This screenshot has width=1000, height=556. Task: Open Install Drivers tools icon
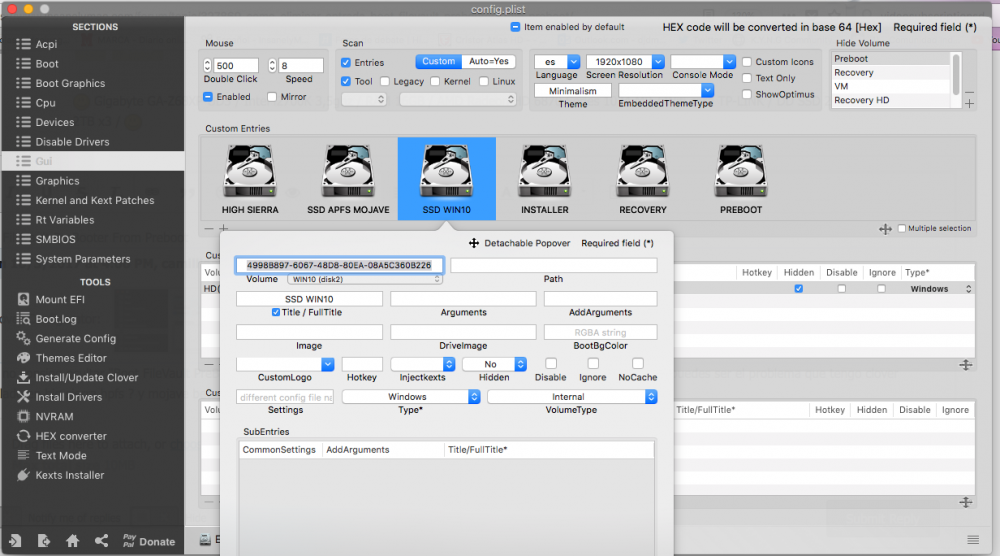[23, 397]
